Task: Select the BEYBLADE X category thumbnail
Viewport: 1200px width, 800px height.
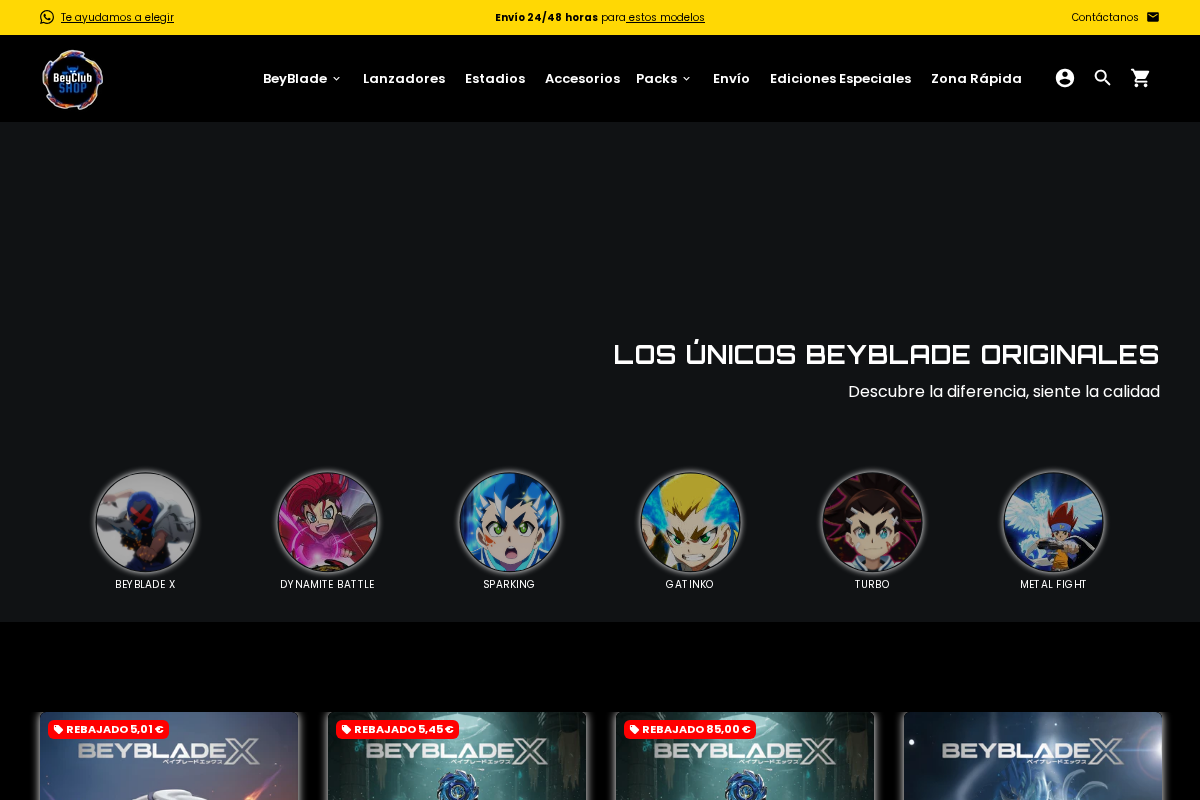Action: click(145, 522)
